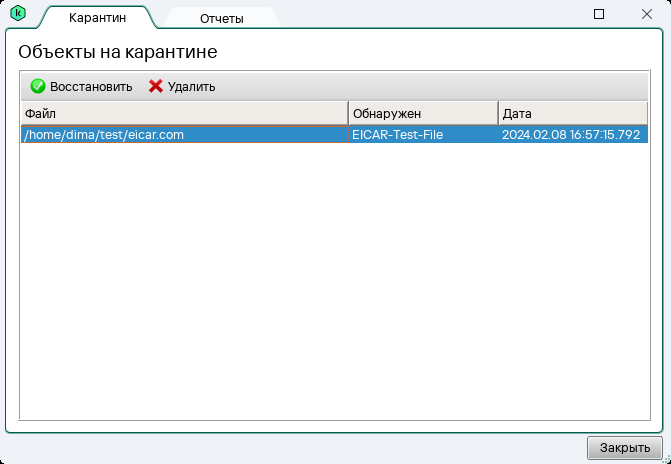Click the red X Удалить icon

tap(155, 86)
